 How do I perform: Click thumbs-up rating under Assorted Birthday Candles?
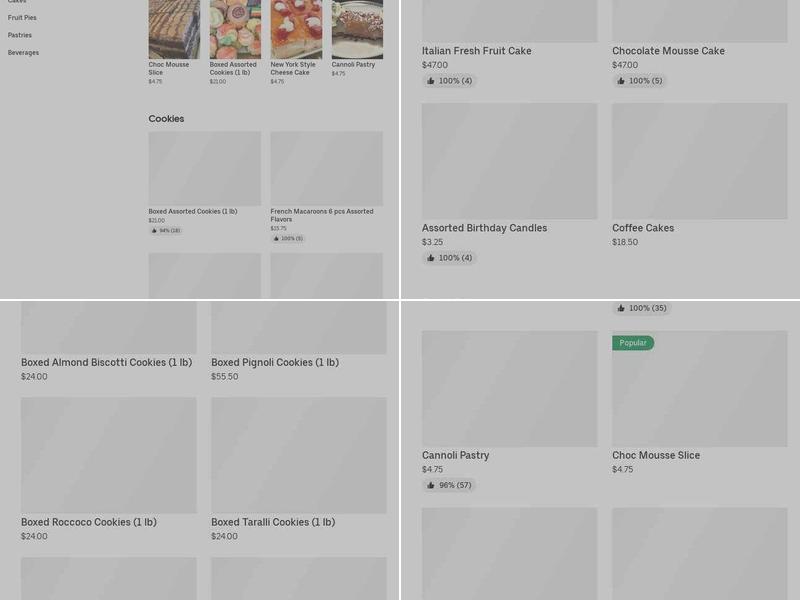click(449, 258)
